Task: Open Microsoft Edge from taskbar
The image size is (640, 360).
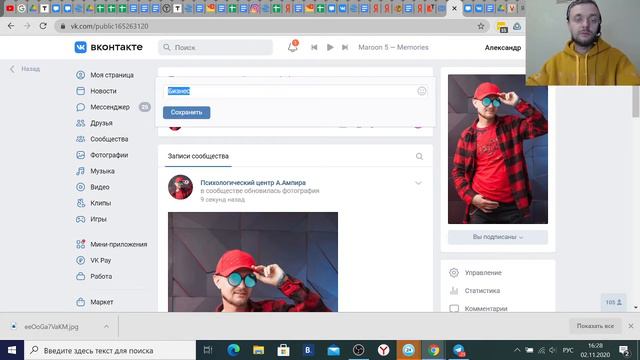Action: pos(233,350)
